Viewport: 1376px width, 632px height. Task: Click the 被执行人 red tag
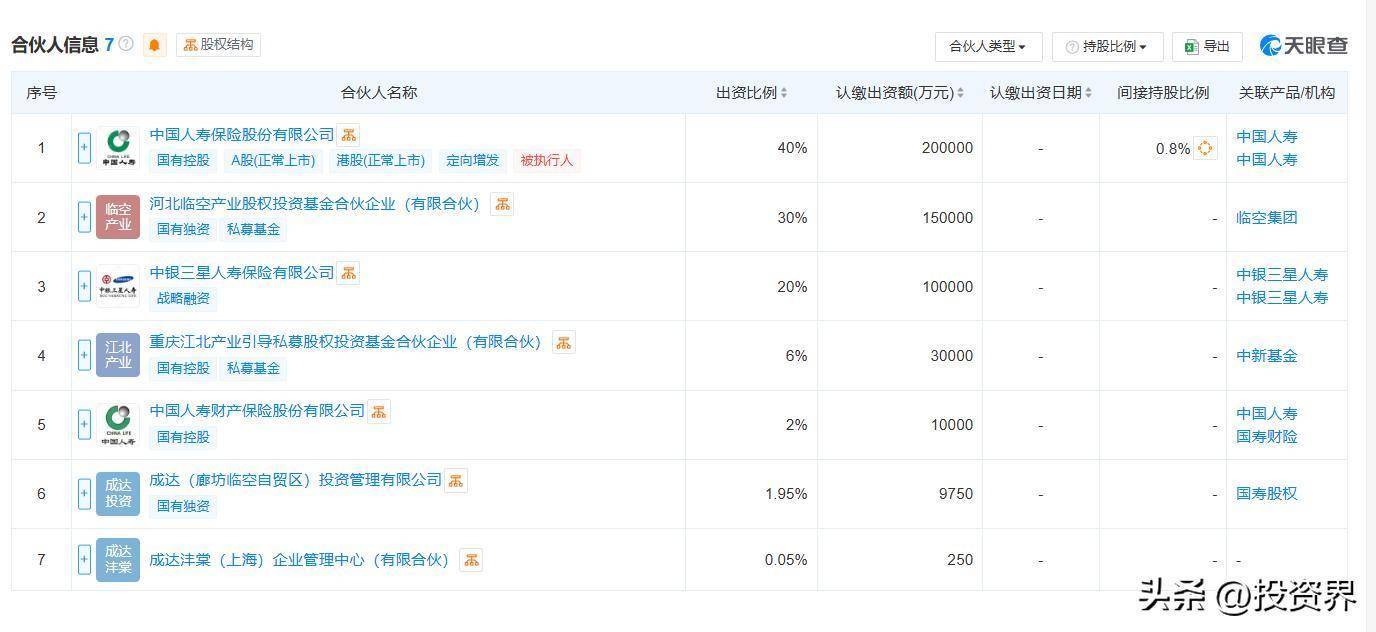(x=546, y=160)
